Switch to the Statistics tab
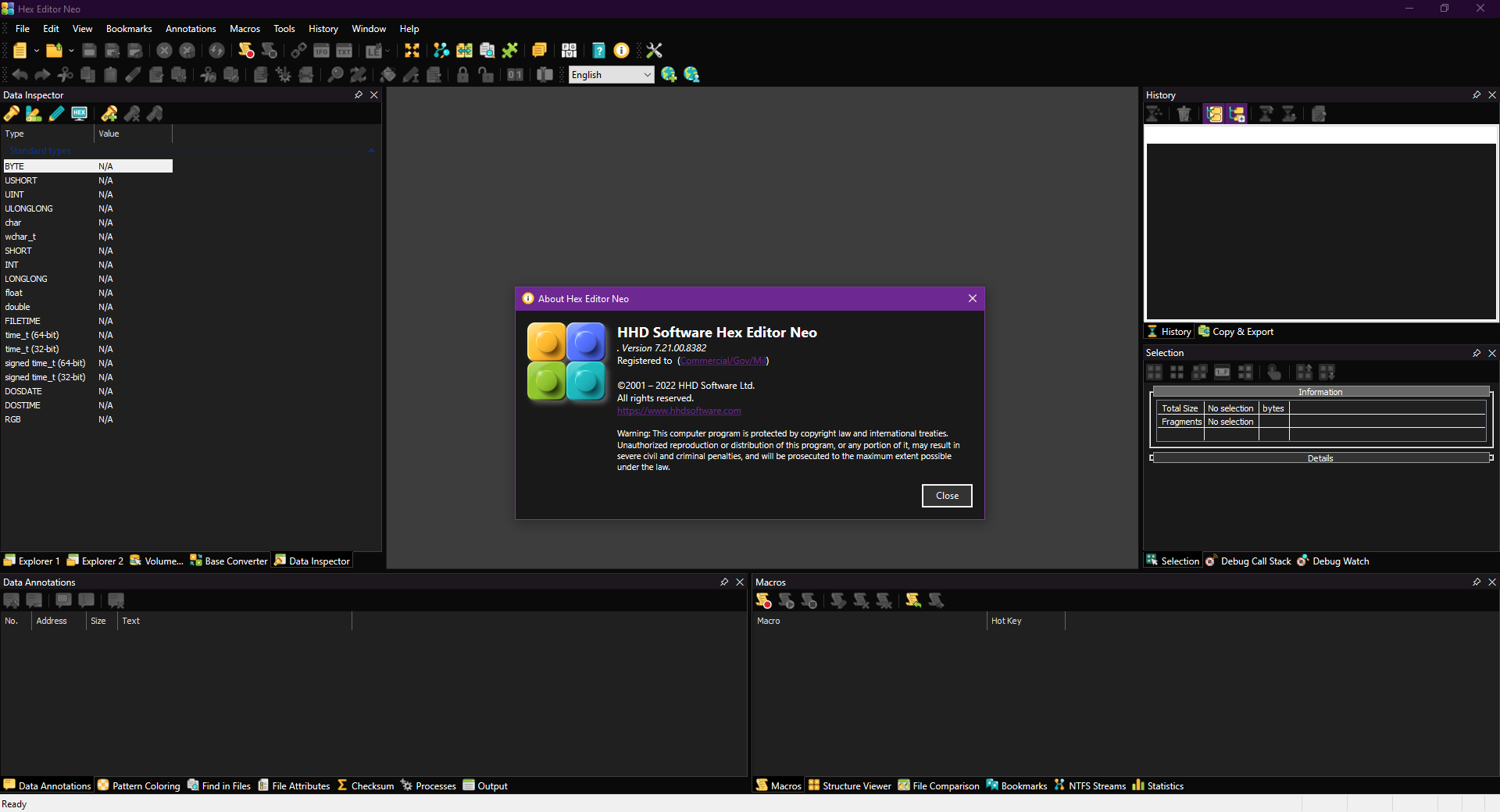1500x812 pixels. pos(1158,785)
